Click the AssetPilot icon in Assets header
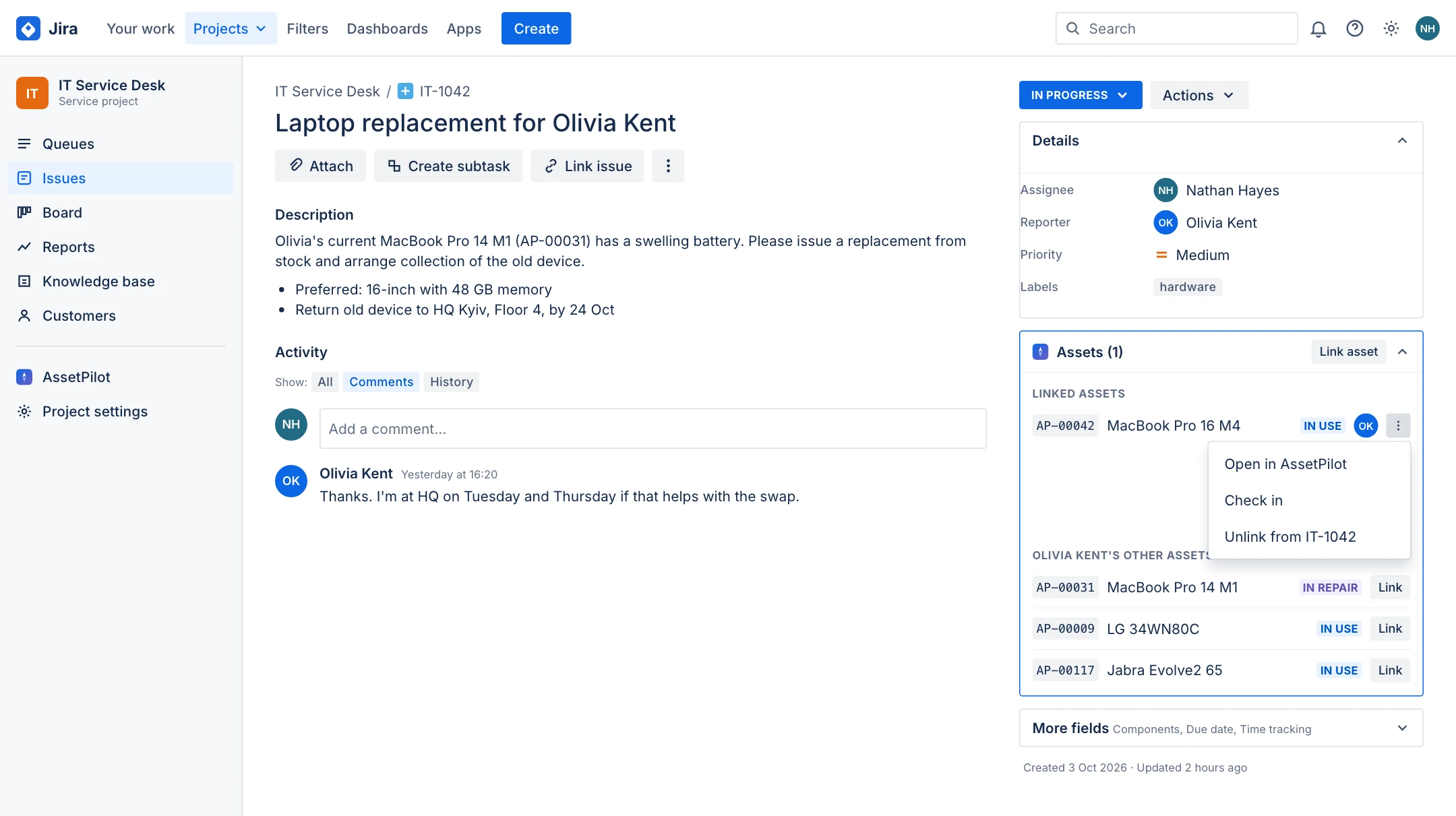The width and height of the screenshot is (1456, 816). pos(1041,352)
